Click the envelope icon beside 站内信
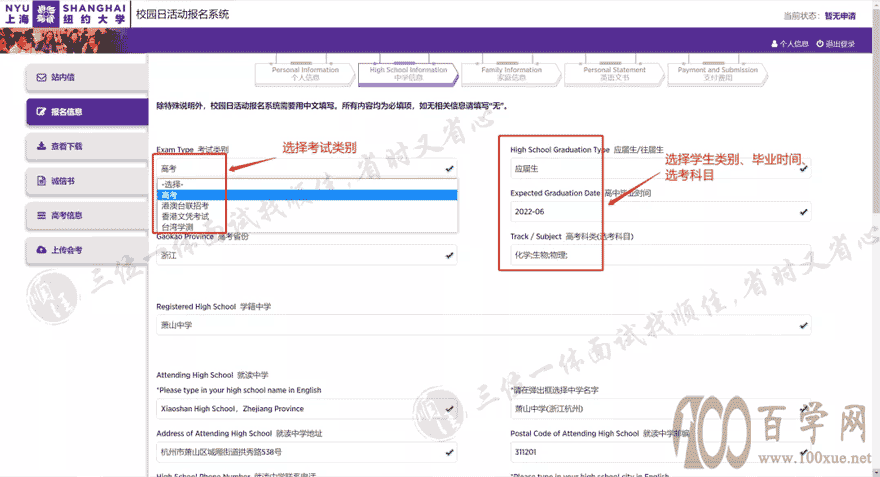 click(42, 77)
